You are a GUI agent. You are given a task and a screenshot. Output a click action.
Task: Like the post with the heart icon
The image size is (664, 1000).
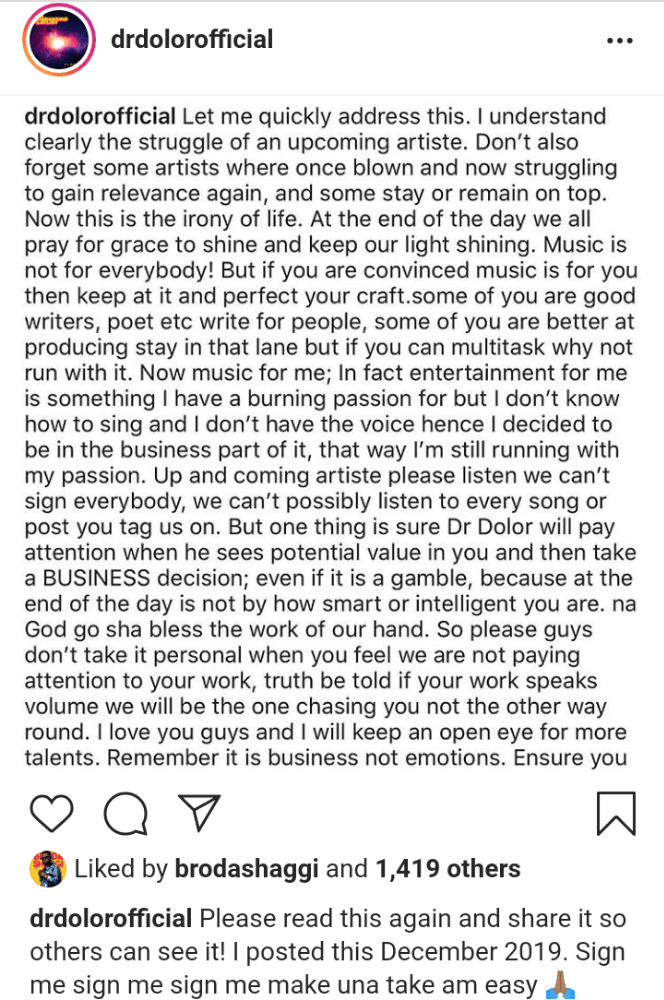pyautogui.click(x=51, y=812)
